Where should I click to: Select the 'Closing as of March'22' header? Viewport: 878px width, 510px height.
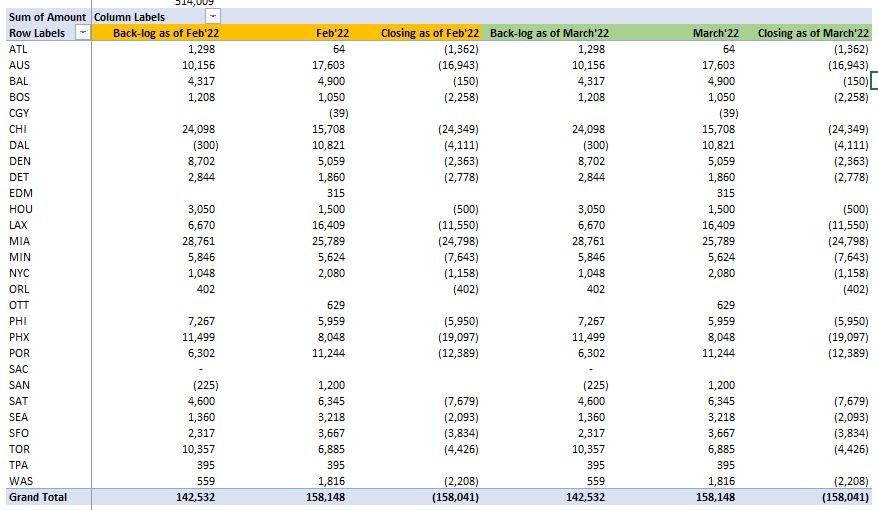pos(813,33)
